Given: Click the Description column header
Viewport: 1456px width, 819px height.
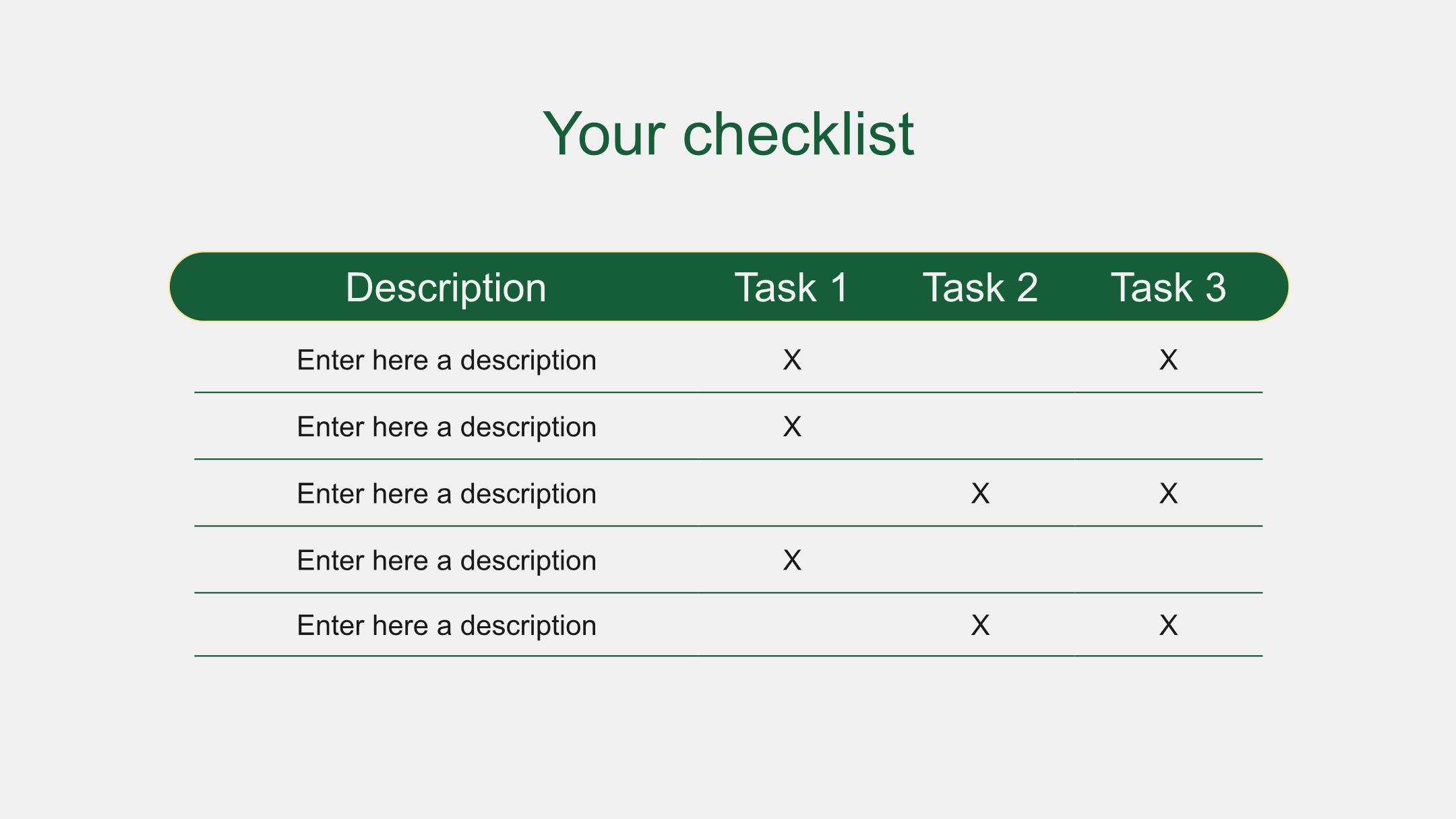Looking at the screenshot, I should (x=446, y=287).
